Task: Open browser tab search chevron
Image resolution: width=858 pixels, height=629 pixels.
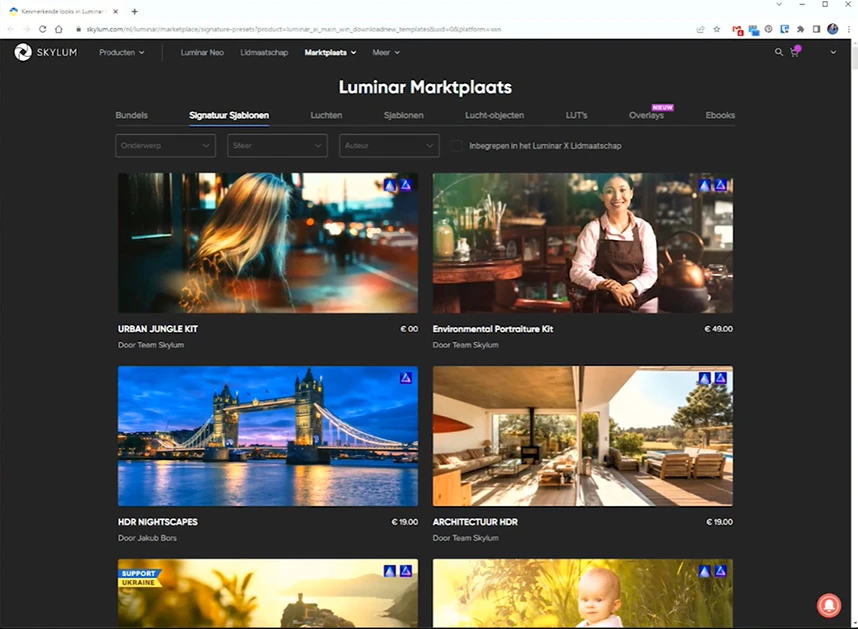Action: point(779,4)
